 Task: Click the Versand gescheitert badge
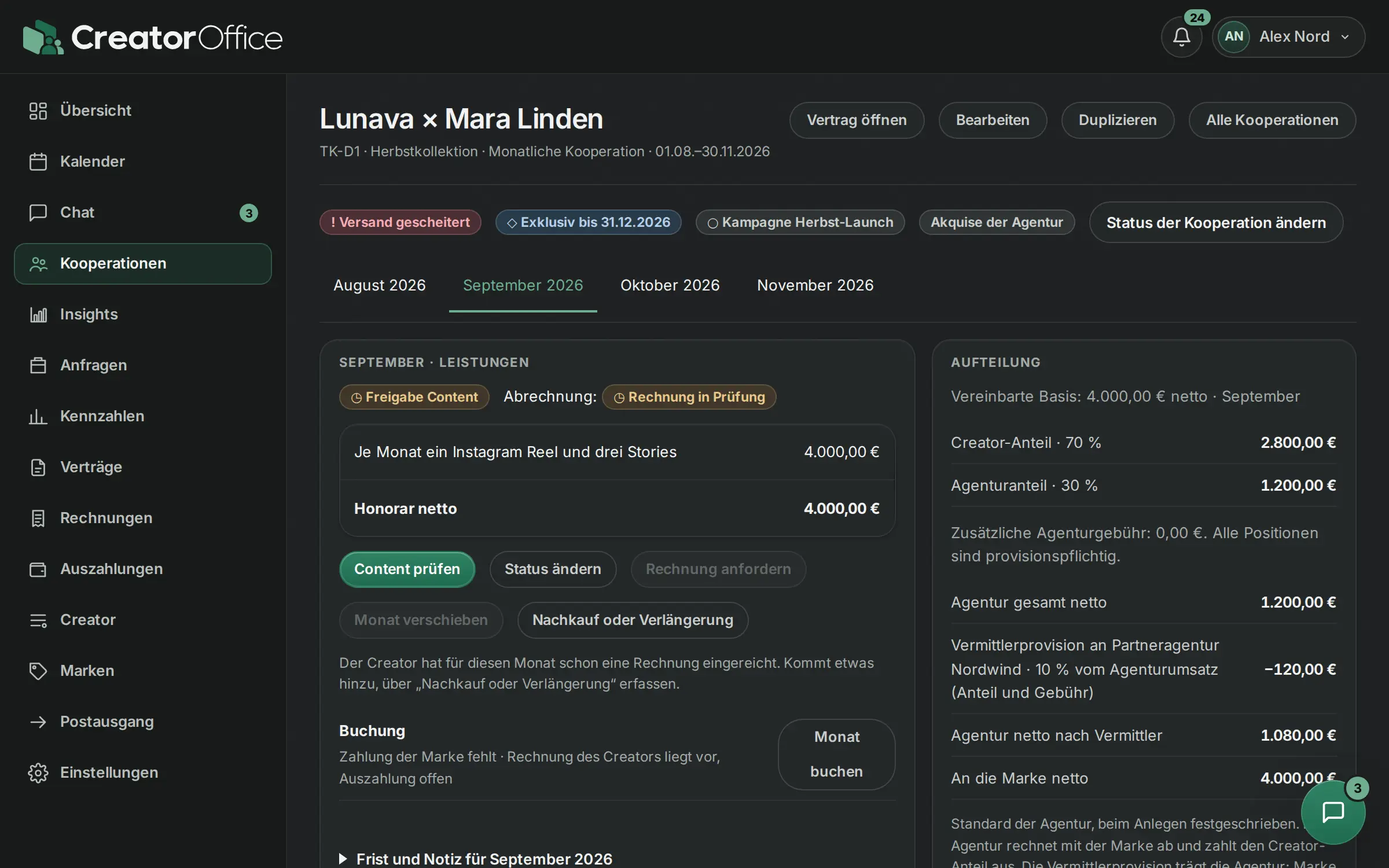click(400, 222)
